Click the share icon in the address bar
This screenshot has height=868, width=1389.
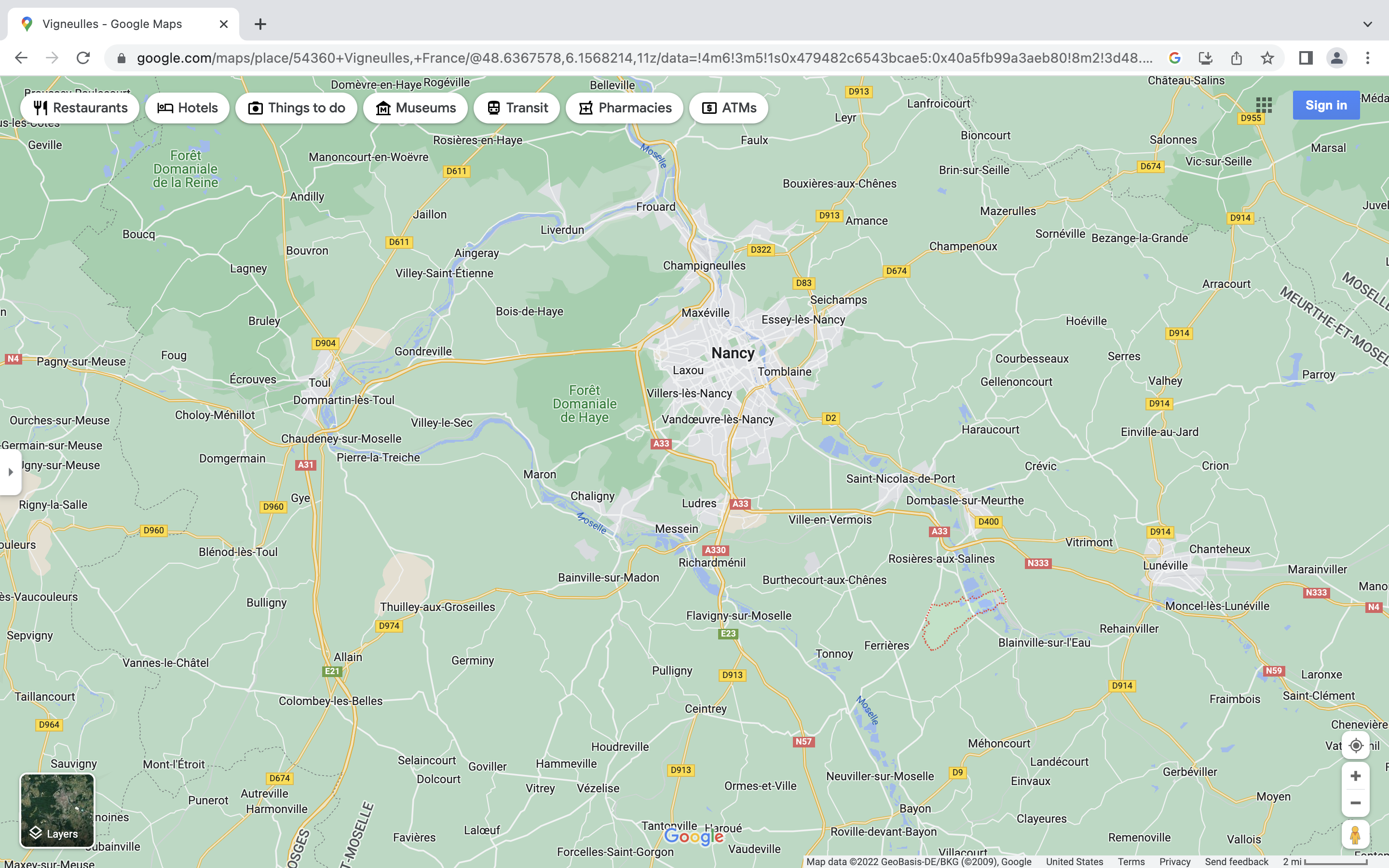point(1236,58)
